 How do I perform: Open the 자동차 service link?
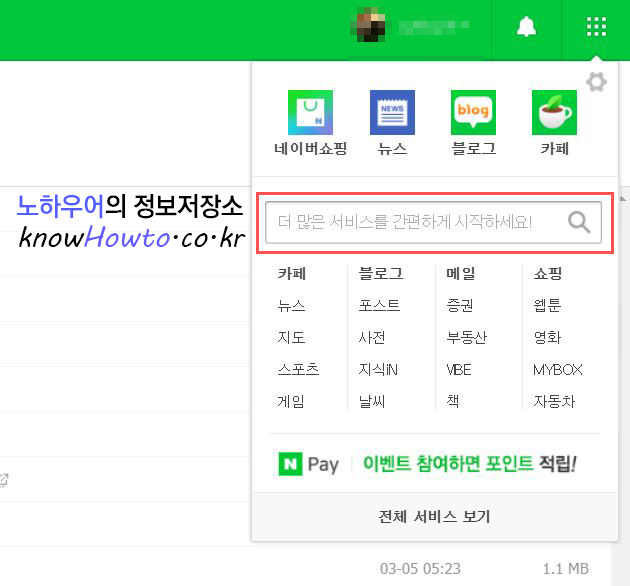tap(554, 401)
